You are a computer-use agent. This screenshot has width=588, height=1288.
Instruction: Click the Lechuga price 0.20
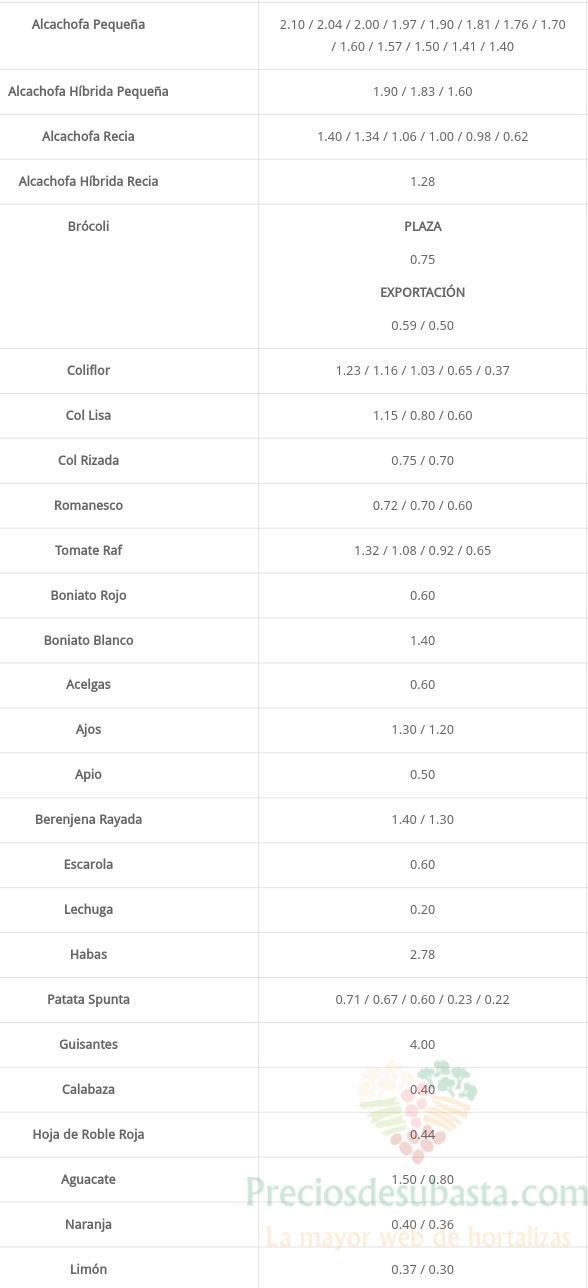click(x=423, y=909)
